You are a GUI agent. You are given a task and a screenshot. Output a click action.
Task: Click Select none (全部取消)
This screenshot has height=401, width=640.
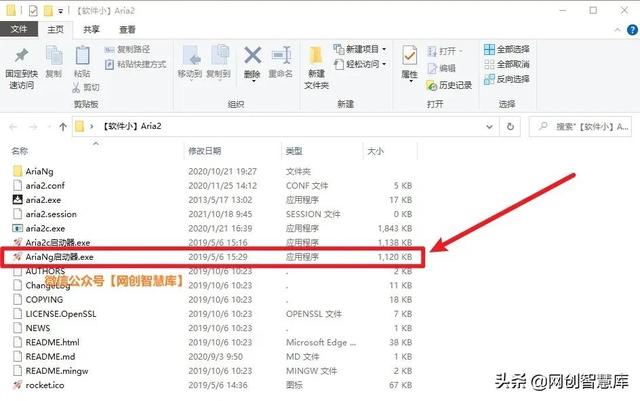tap(507, 64)
